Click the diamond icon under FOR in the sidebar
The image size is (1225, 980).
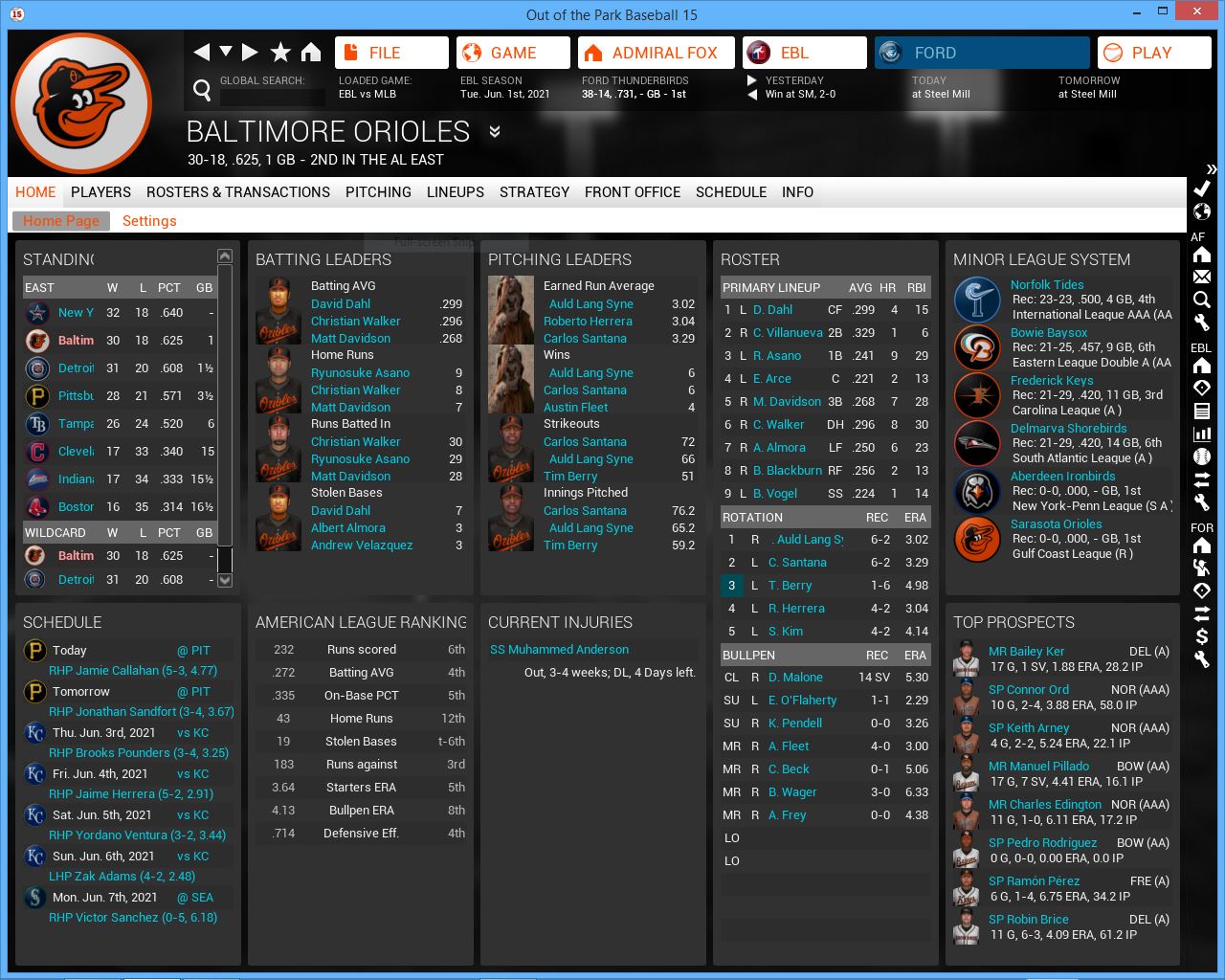pyautogui.click(x=1202, y=590)
